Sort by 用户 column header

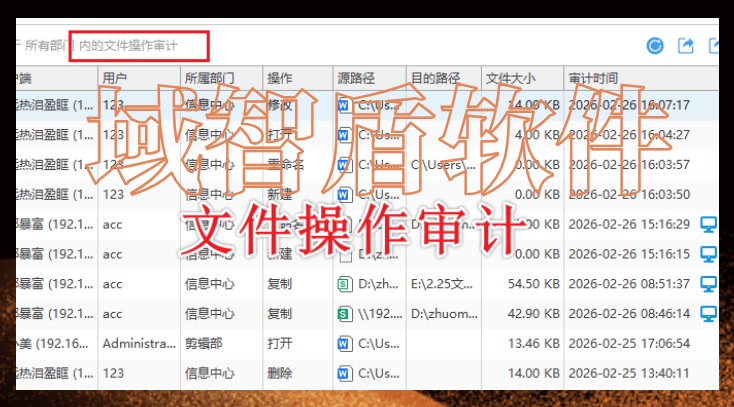[139, 78]
